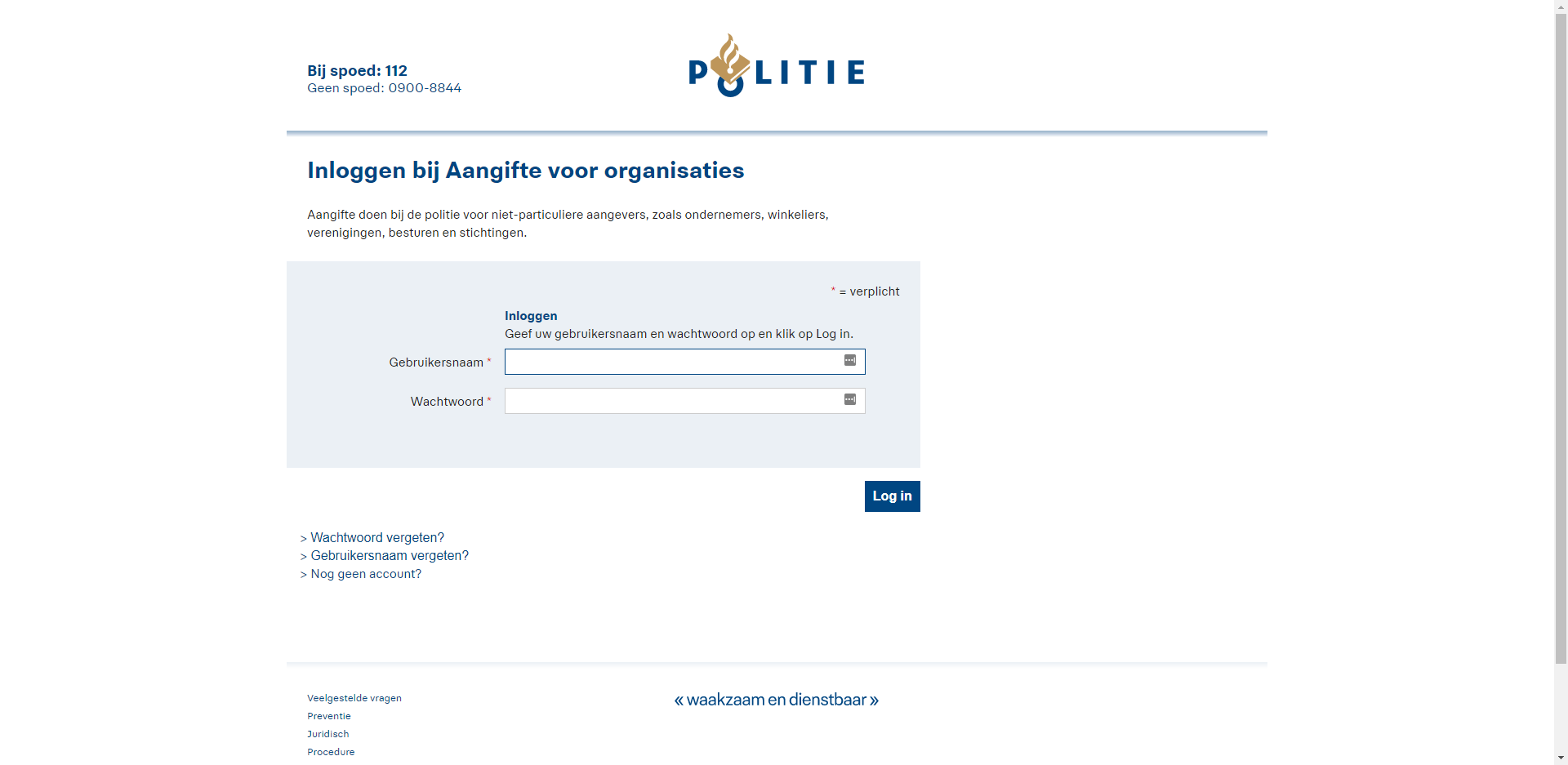This screenshot has height=765, width=1568.
Task: Click the autofill icon in the Wachtwoord field
Action: tap(849, 400)
